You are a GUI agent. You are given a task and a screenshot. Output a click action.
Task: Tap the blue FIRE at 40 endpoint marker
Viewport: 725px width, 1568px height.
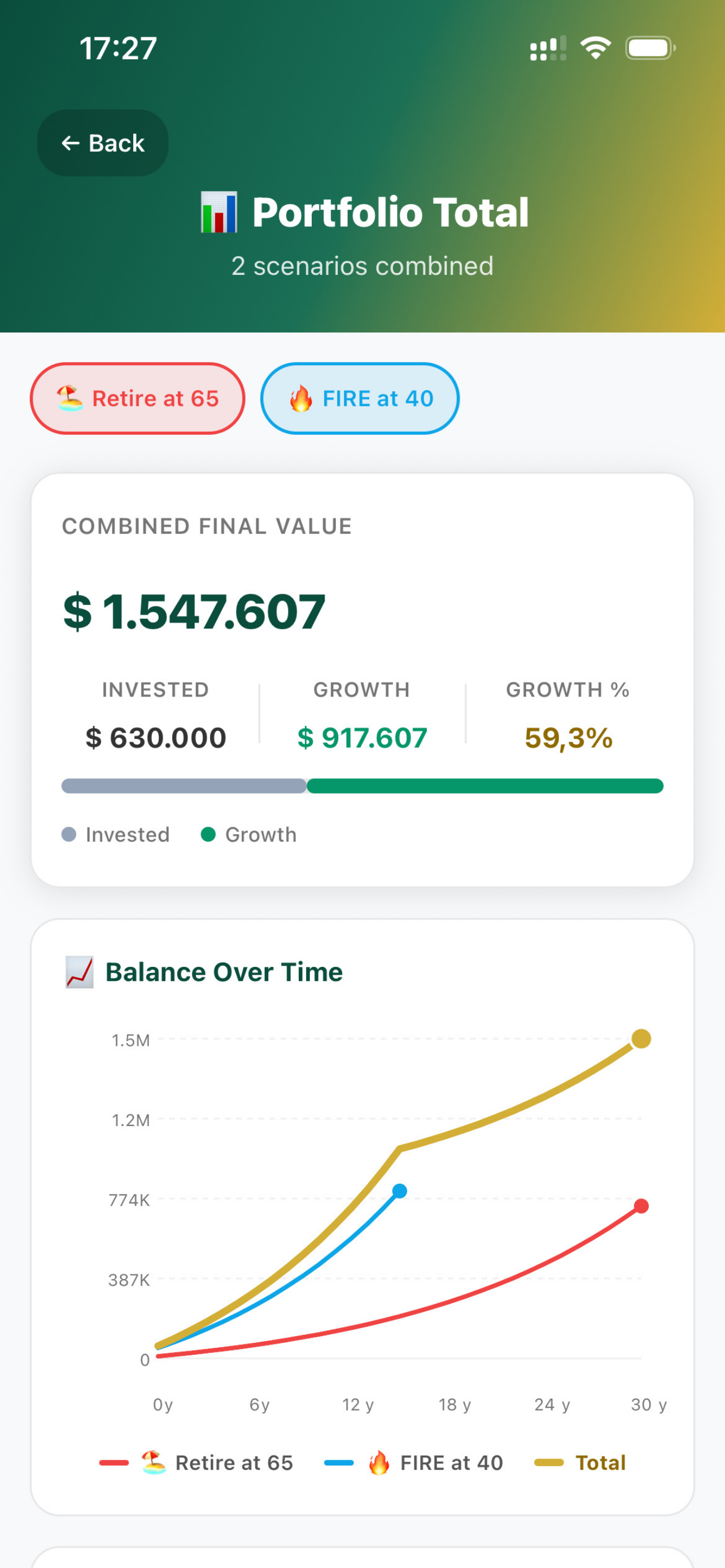(399, 1190)
